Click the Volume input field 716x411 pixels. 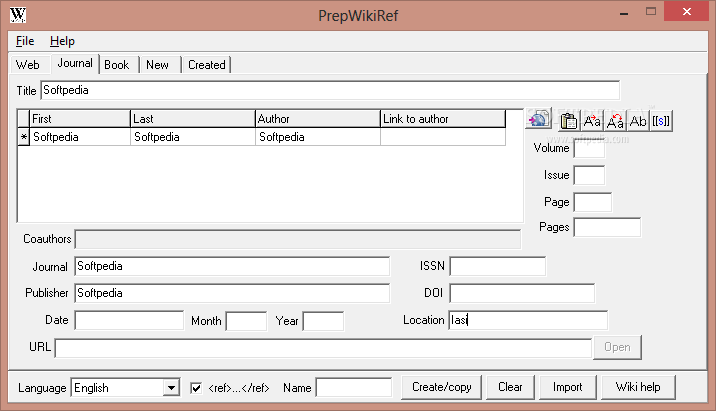coord(589,148)
